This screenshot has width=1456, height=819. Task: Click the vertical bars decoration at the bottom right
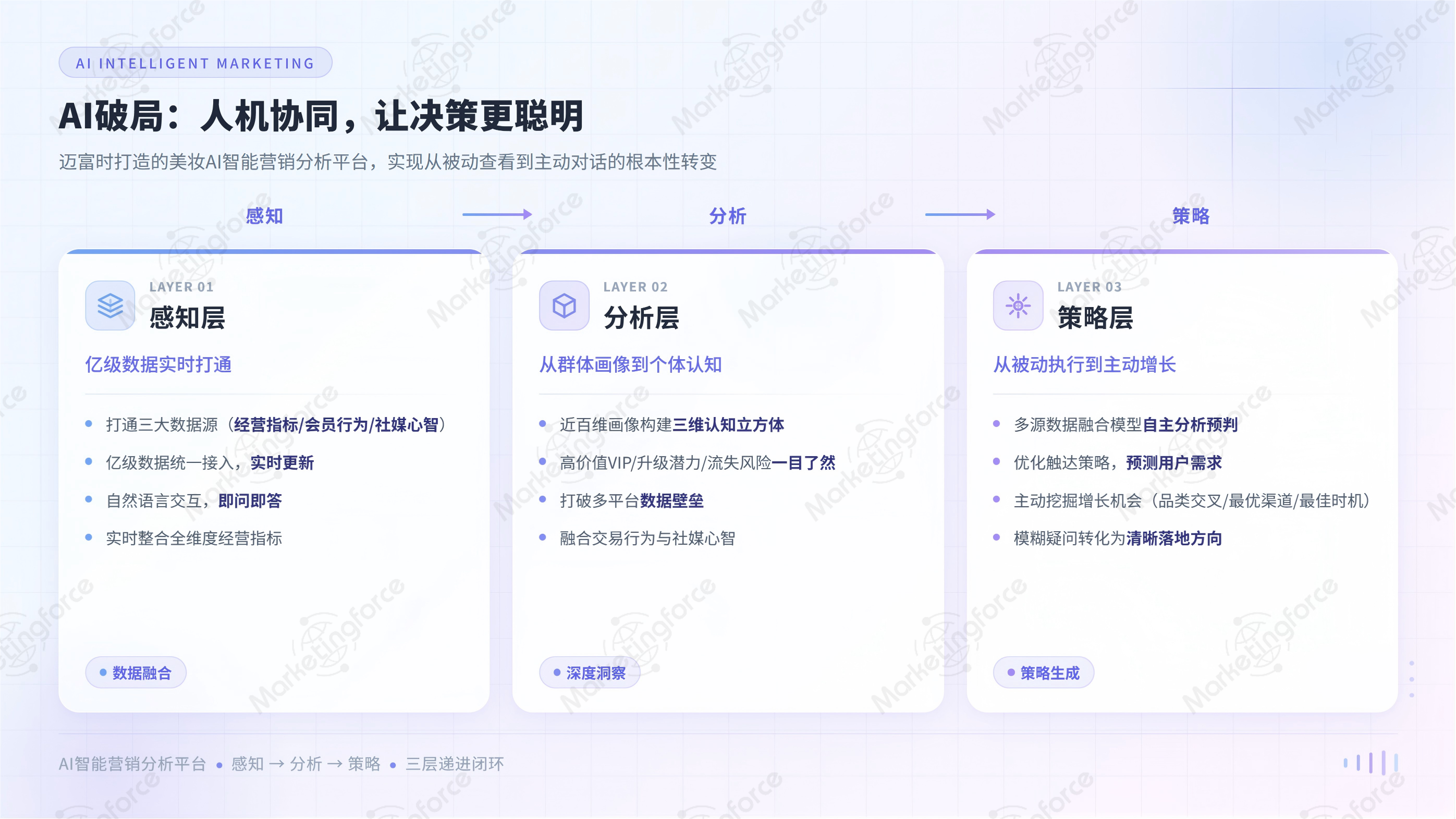pos(1371,763)
